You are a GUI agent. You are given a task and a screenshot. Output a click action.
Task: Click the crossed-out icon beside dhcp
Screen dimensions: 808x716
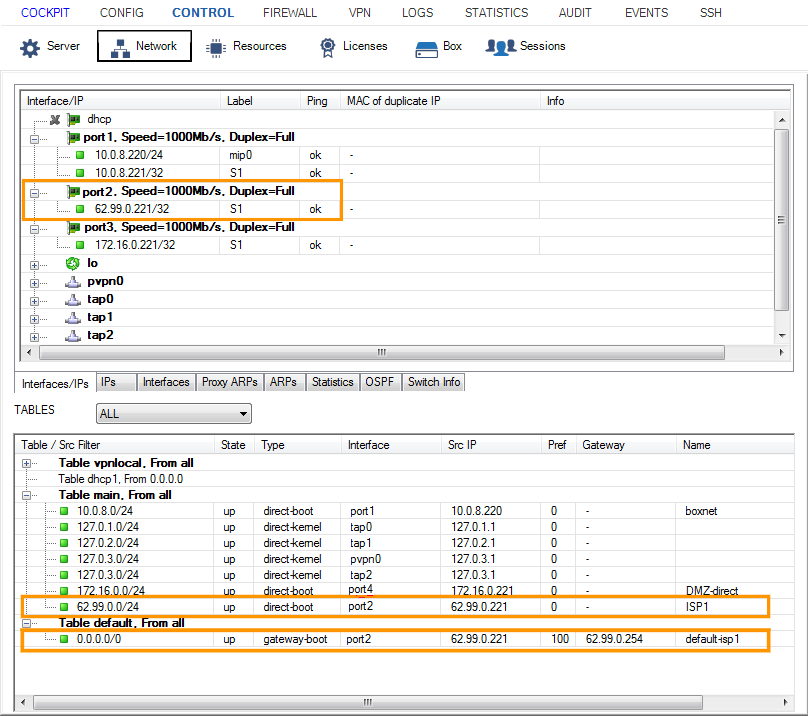pos(55,120)
